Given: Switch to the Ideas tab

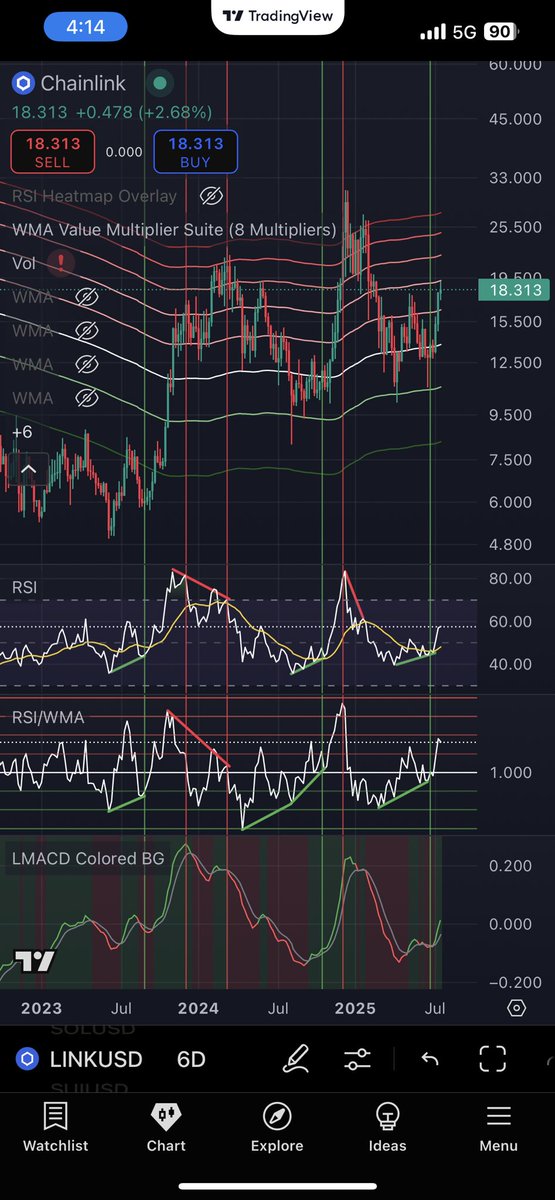Looking at the screenshot, I should tap(388, 1128).
